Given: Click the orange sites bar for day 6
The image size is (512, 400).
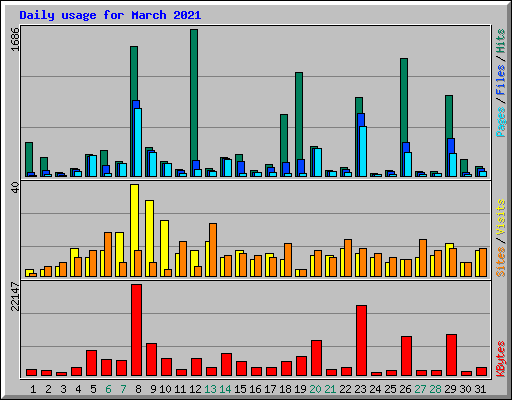Looking at the screenshot, I should 108,254.
